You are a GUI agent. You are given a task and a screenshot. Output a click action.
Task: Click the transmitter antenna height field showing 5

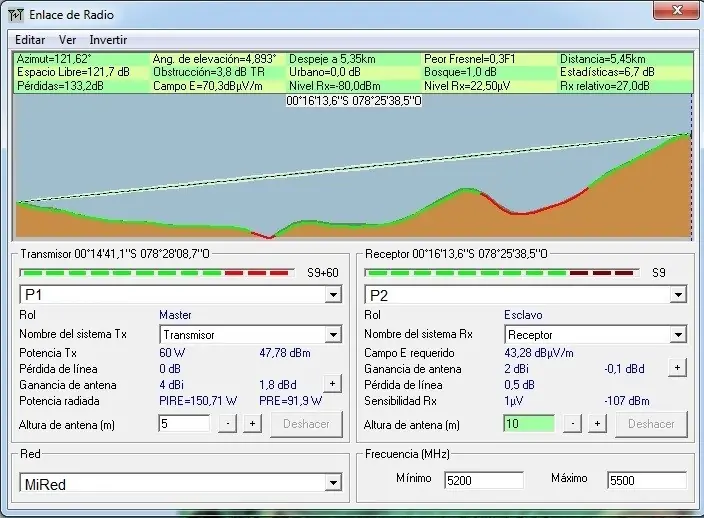point(184,423)
